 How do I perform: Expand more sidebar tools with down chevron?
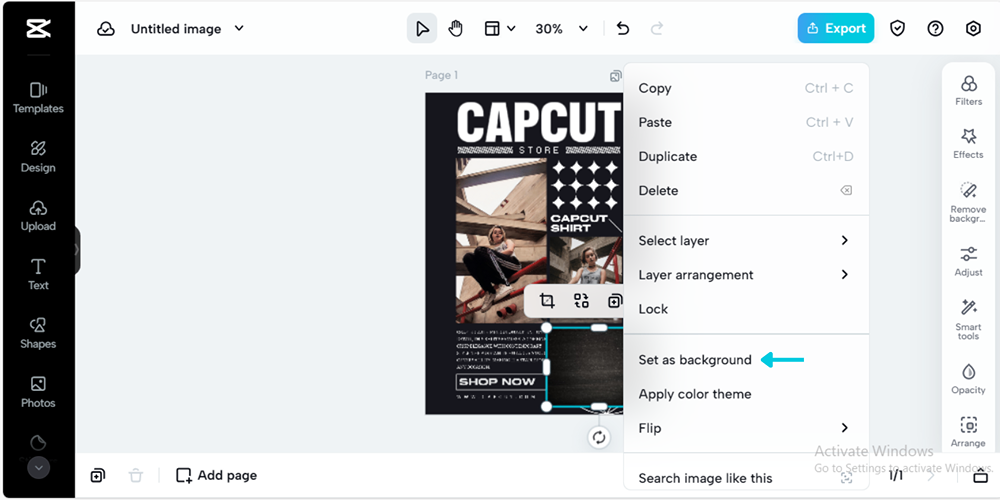38,467
